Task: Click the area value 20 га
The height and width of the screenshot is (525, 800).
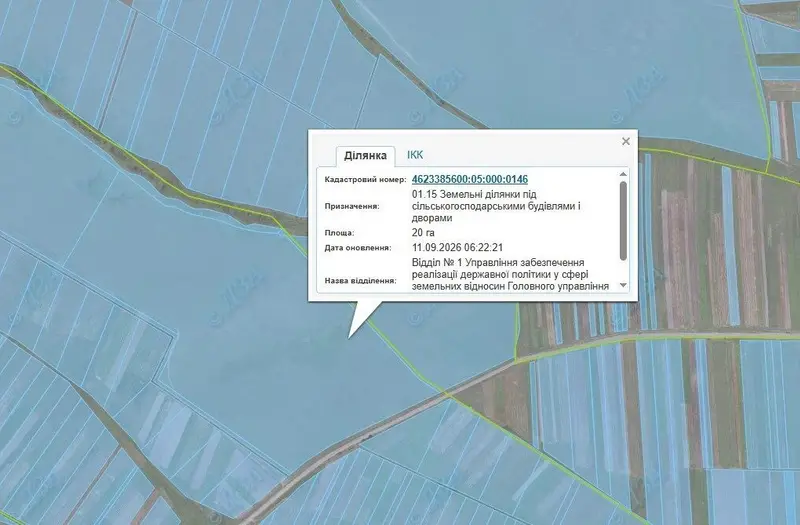Action: (x=423, y=233)
